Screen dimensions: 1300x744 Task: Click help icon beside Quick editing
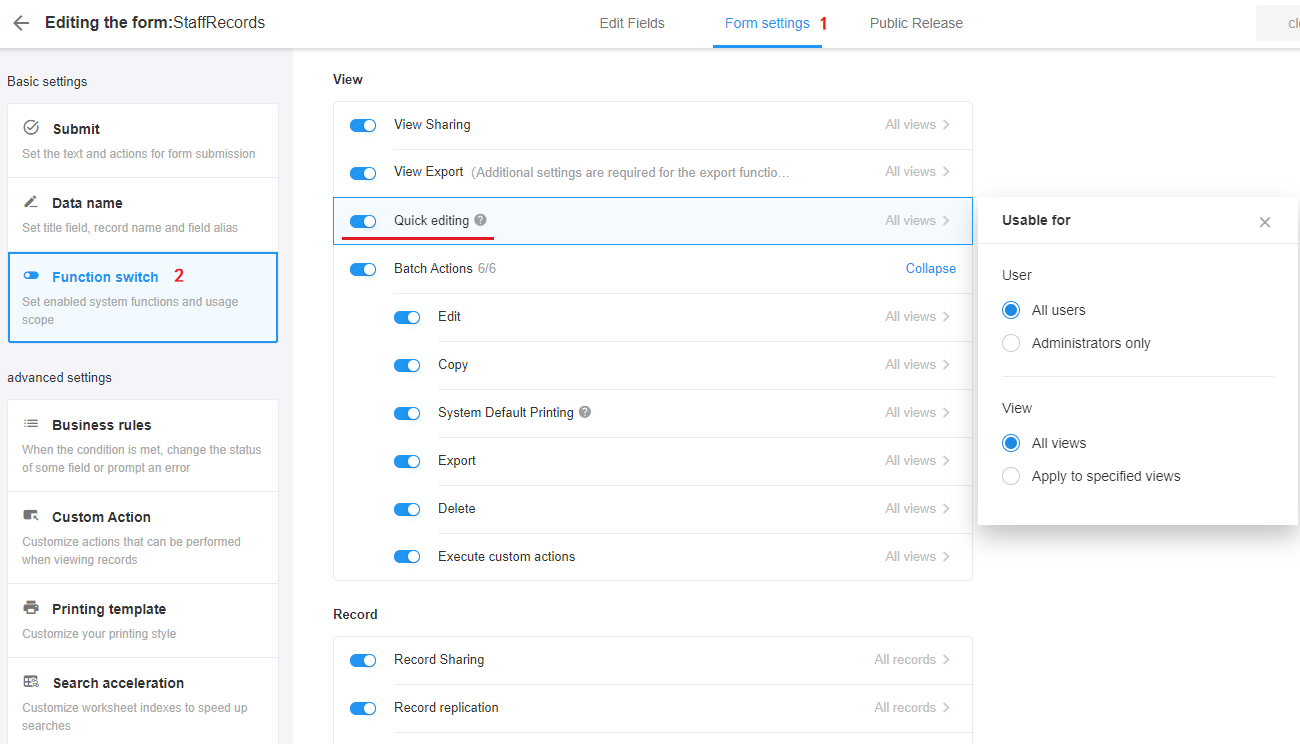[481, 220]
